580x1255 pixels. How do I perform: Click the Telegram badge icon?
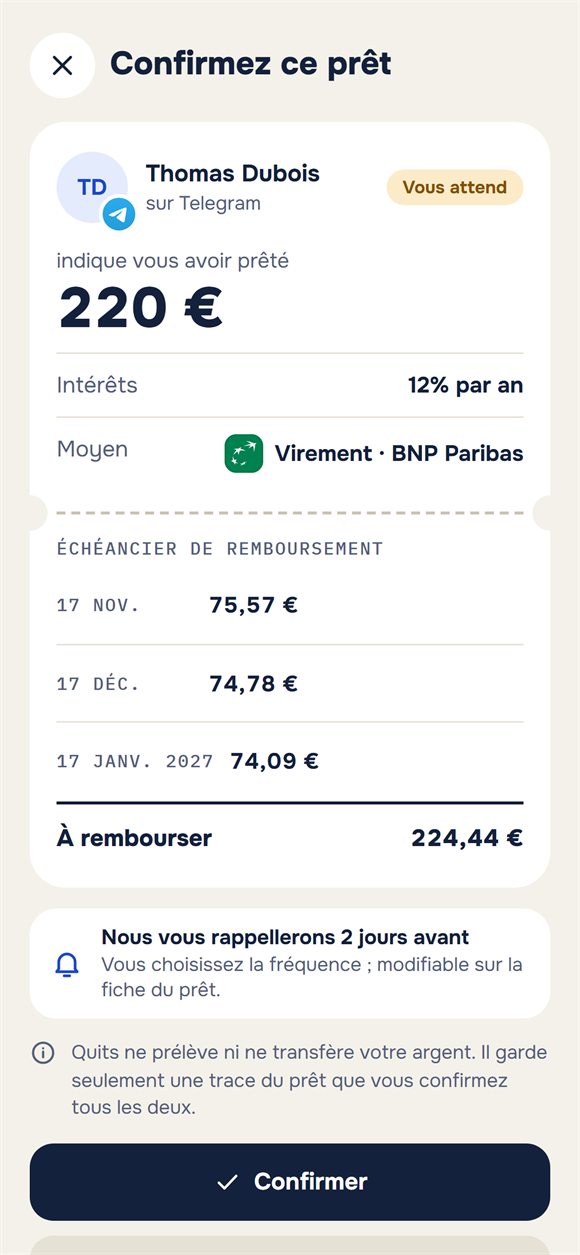tap(119, 213)
